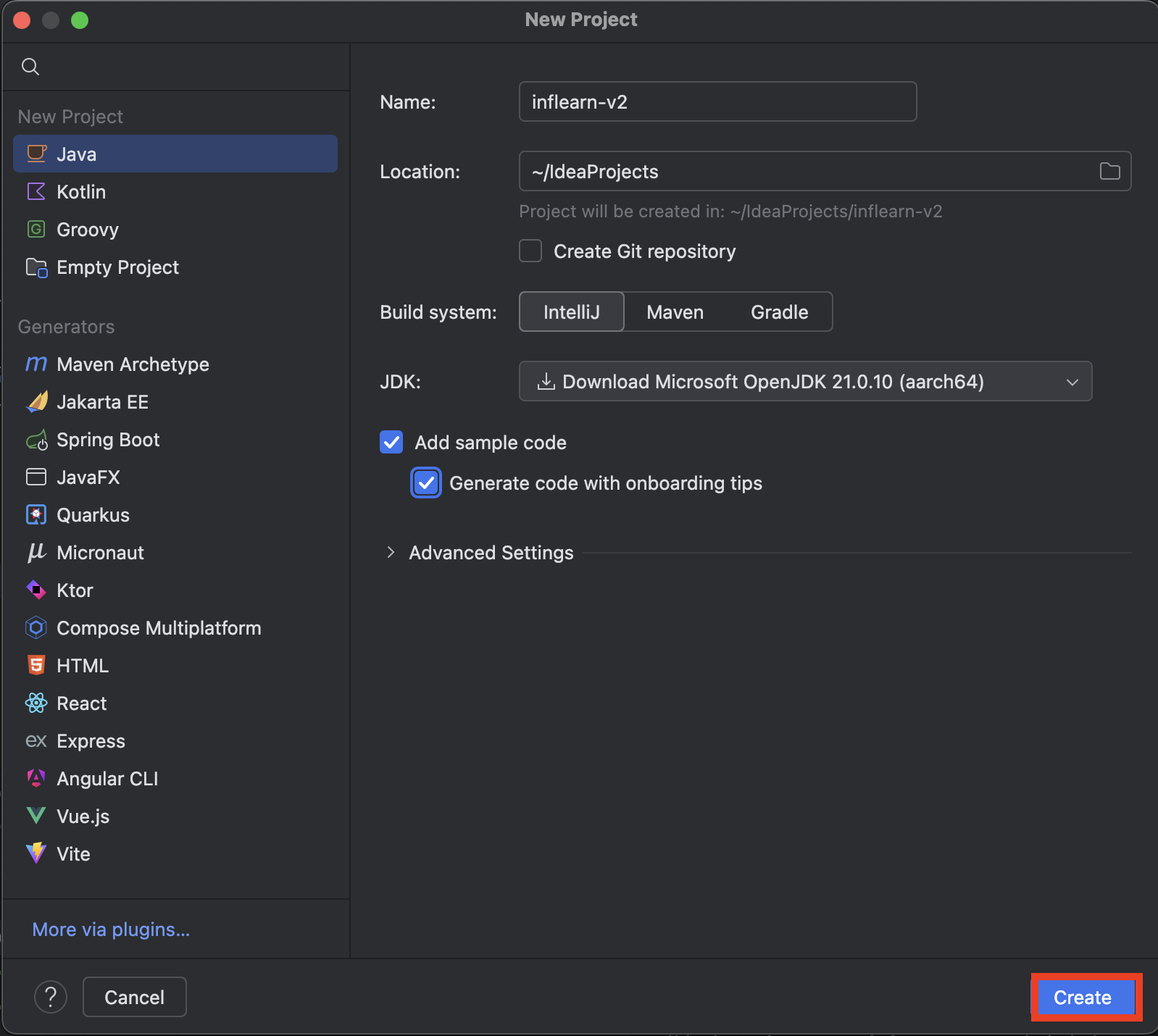Viewport: 1158px width, 1036px height.
Task: Choose React generator
Action: (175, 703)
